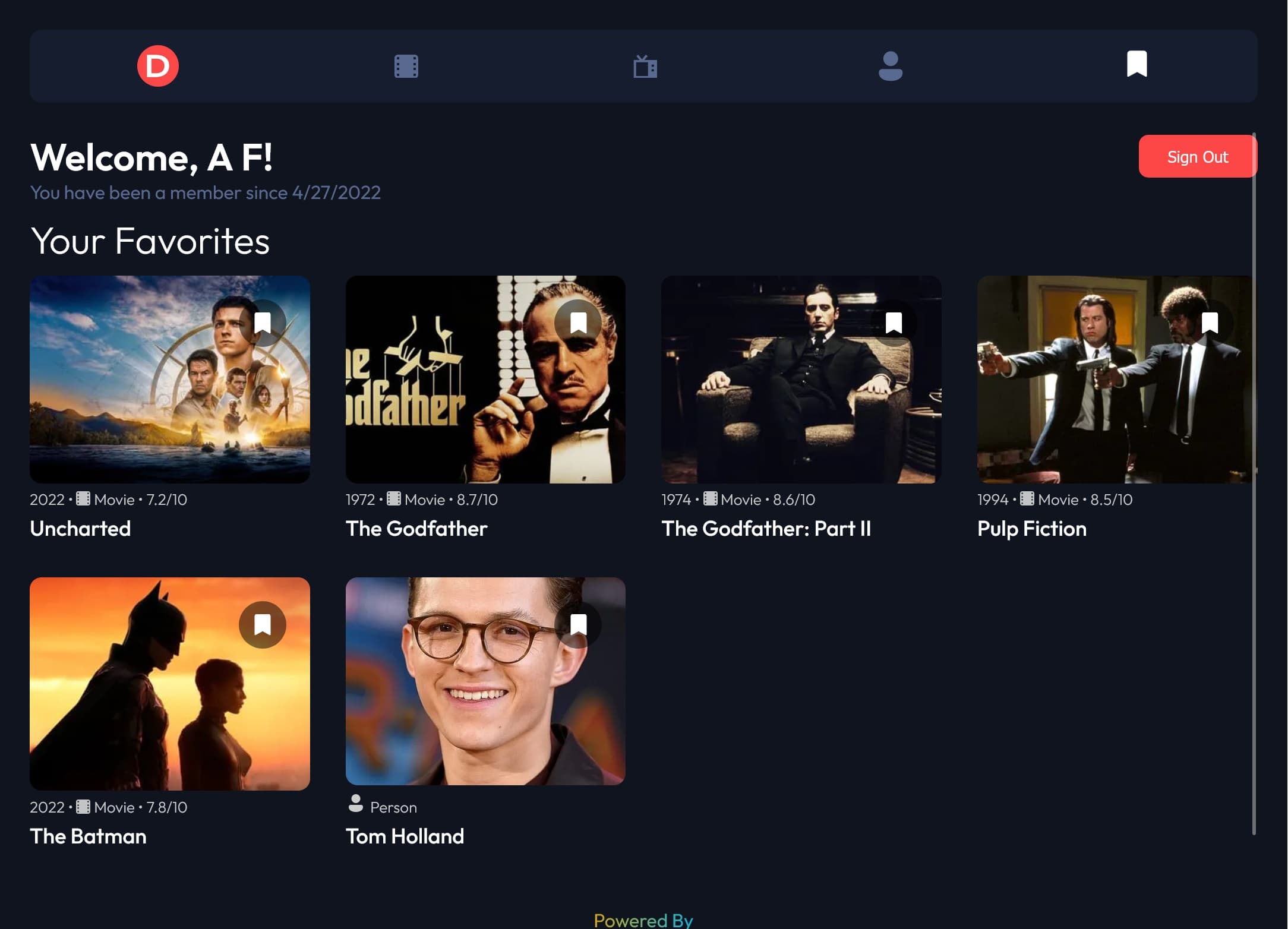The image size is (1288, 929).
Task: Open The Godfather poster thumbnail
Action: [x=485, y=380]
